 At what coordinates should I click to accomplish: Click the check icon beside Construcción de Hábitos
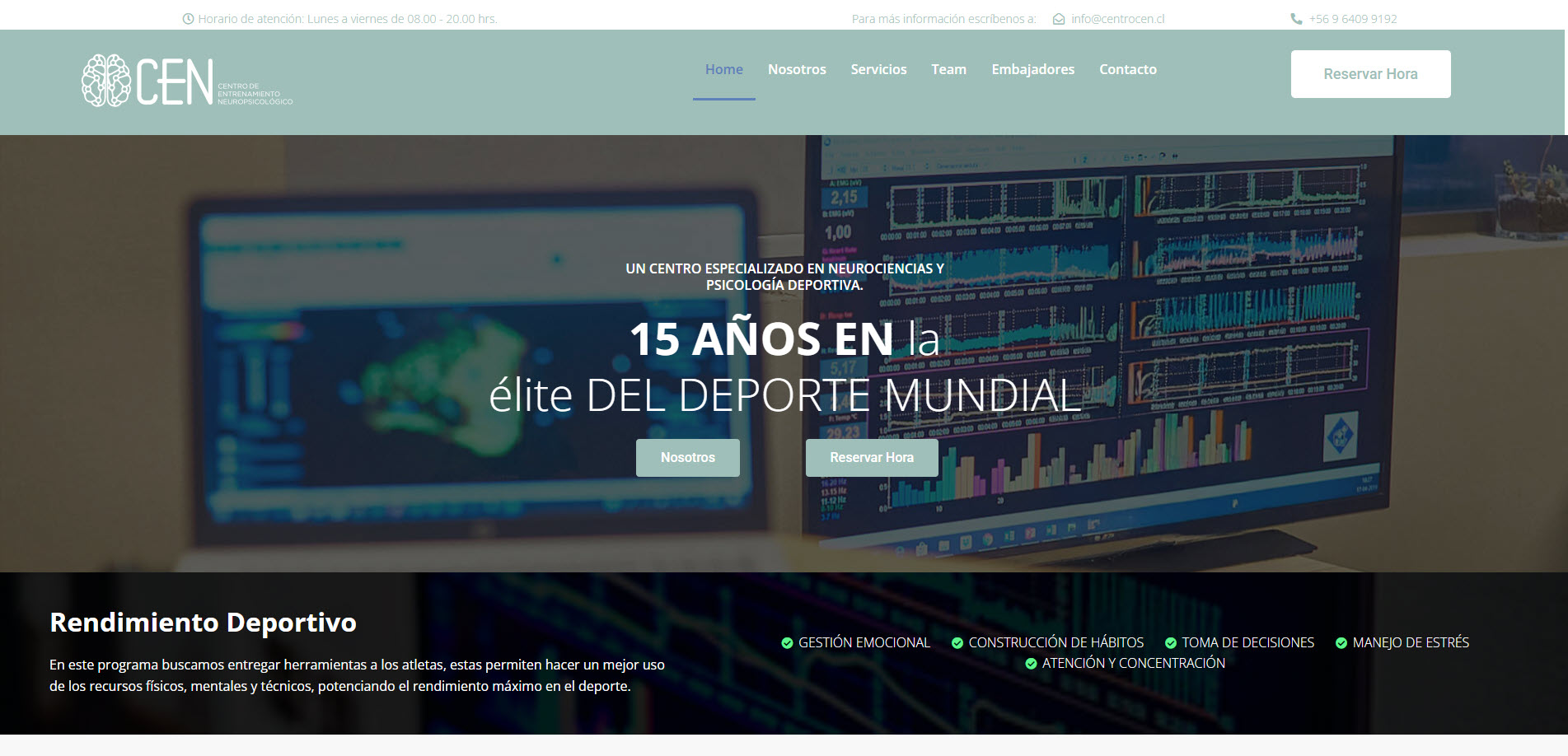pos(957,643)
